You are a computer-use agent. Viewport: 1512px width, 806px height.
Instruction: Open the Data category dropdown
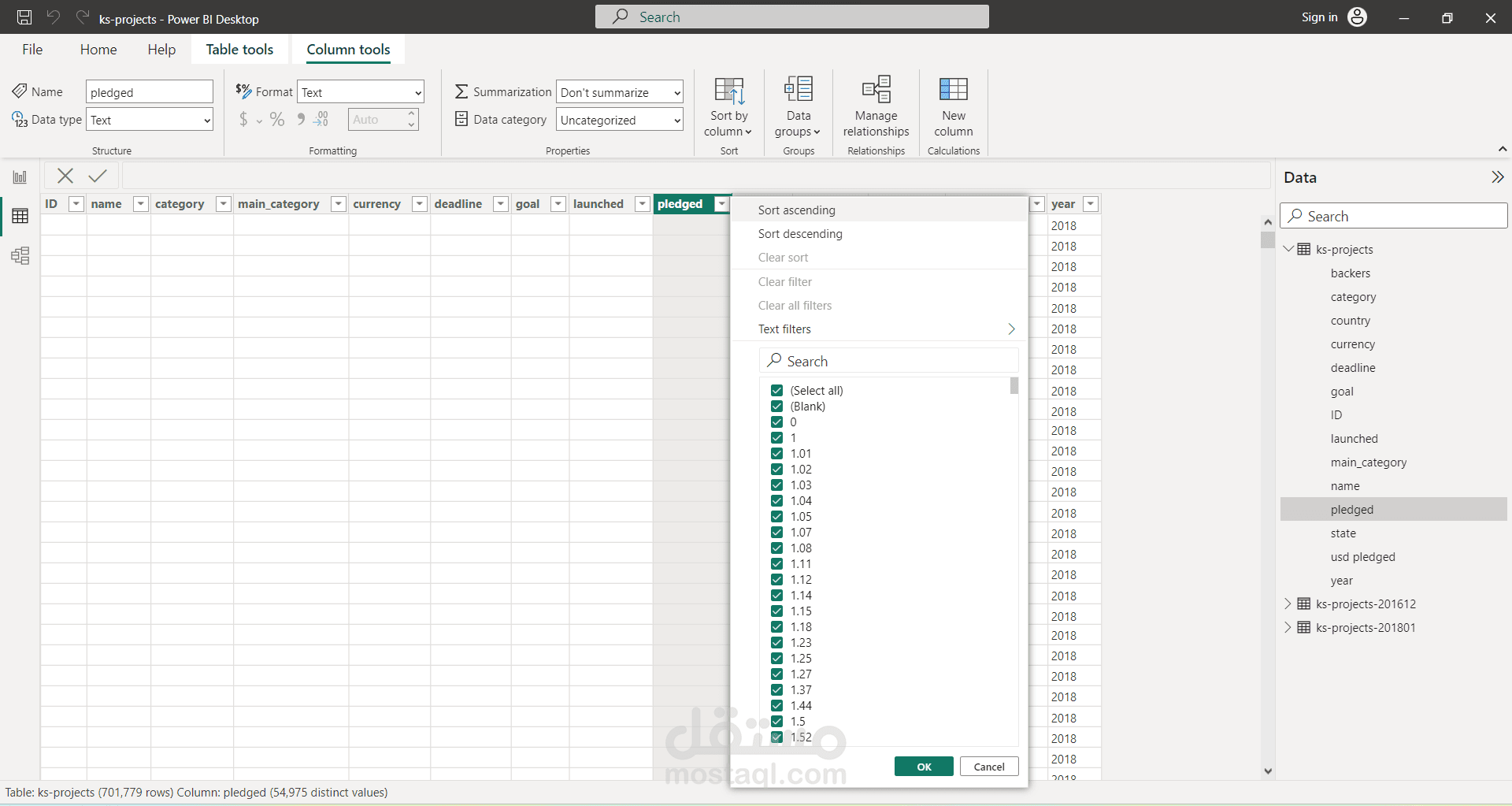point(619,120)
